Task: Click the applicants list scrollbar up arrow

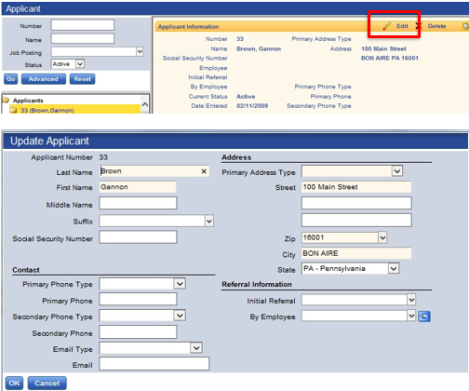Action: click(x=145, y=104)
